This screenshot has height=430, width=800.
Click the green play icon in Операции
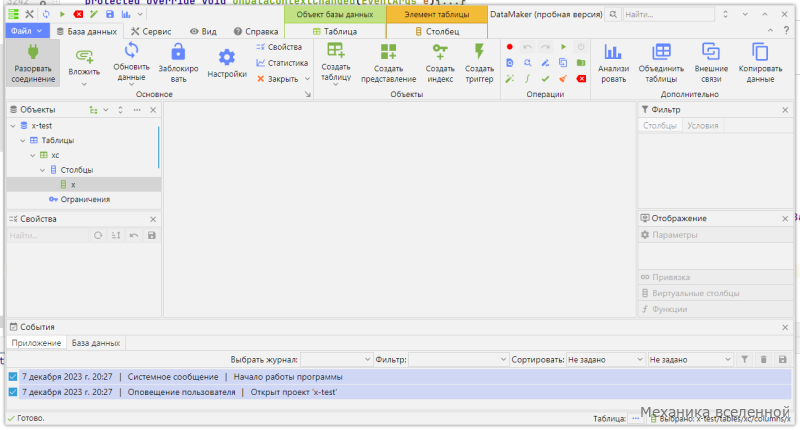[x=563, y=47]
